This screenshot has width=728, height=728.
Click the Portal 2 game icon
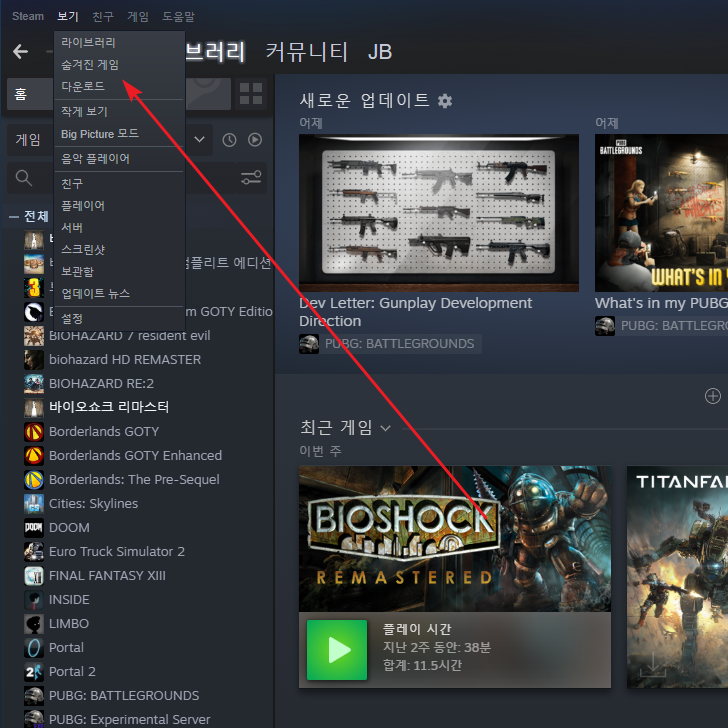[34, 671]
